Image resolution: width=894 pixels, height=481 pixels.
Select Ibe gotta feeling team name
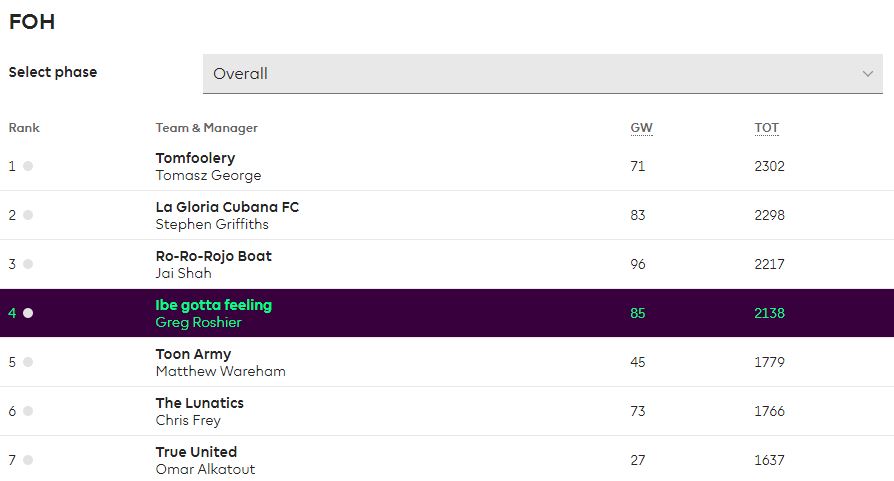click(x=213, y=305)
